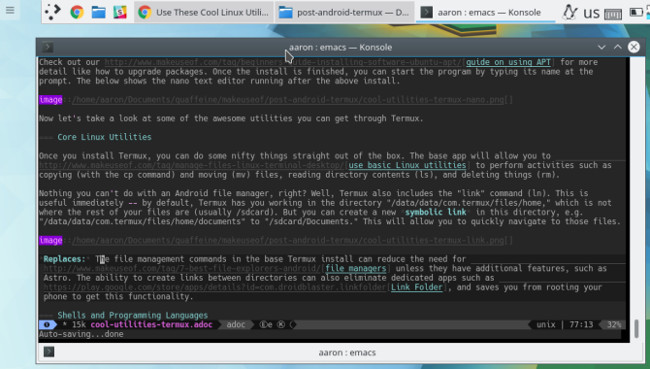Screen dimensions: 650x369
Task: Click the '15k' file size in the modeline
Action: 79,325
